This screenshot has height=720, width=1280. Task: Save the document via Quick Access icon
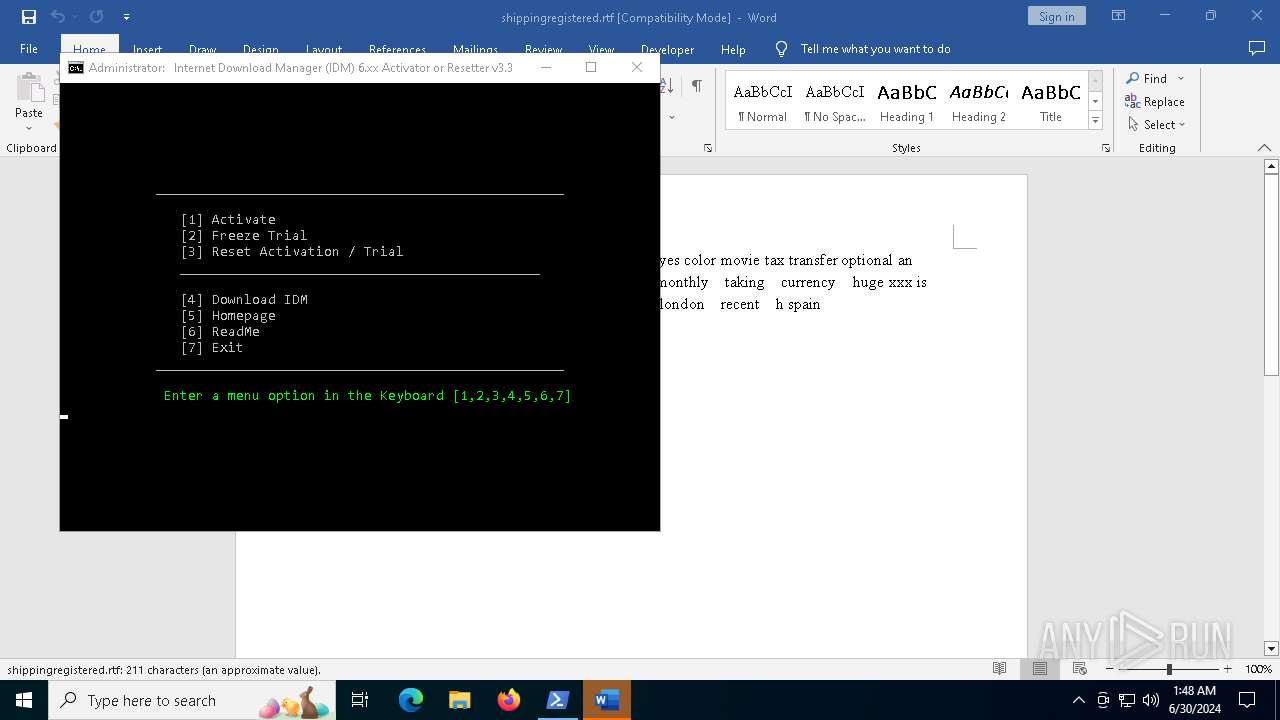(28, 17)
